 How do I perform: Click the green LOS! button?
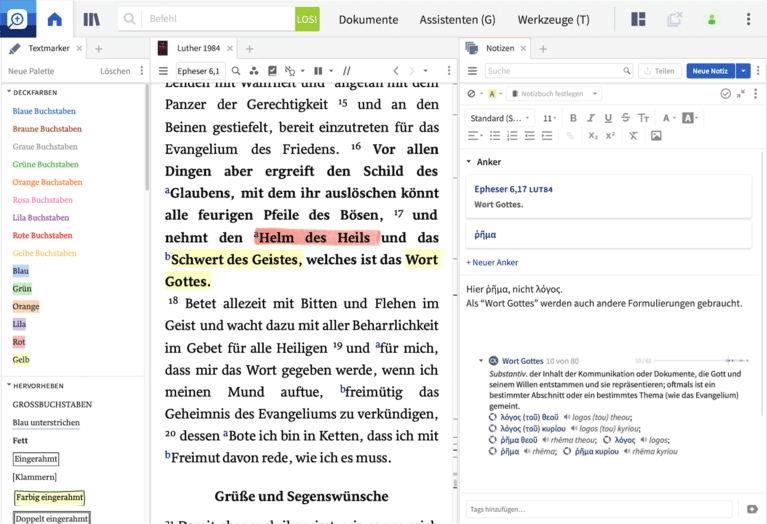click(x=307, y=19)
